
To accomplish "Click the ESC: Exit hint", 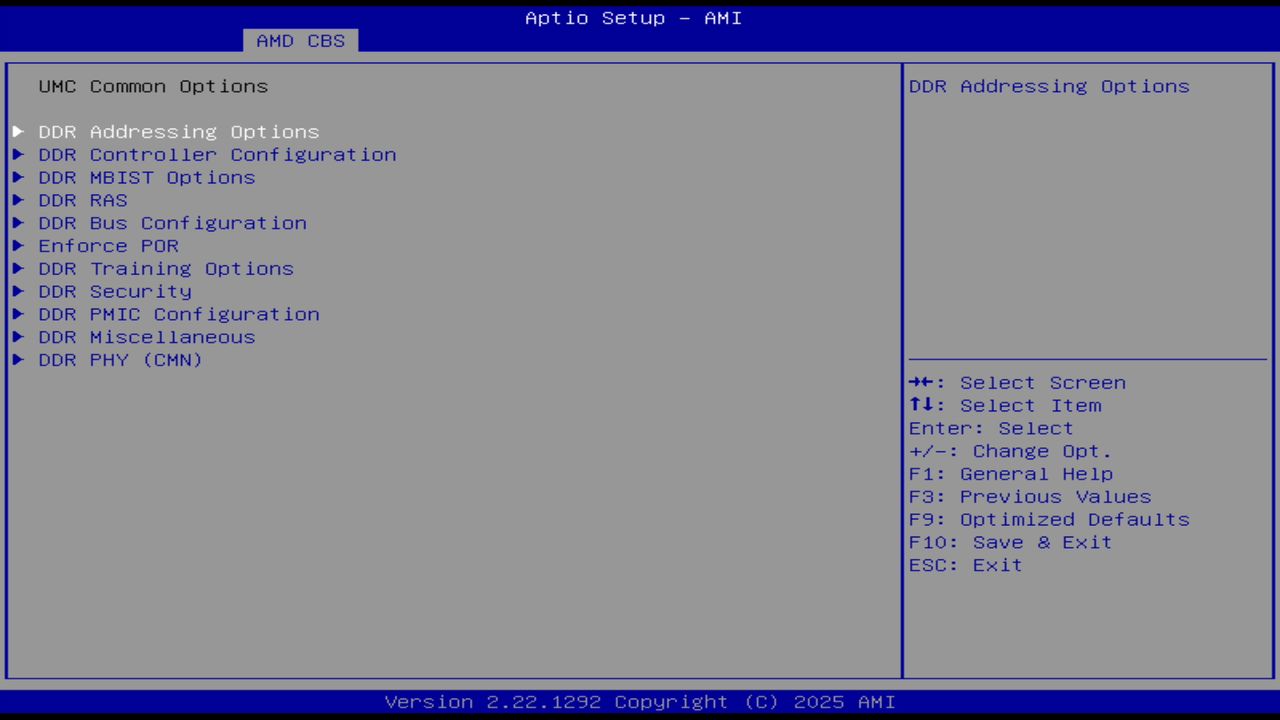I will [966, 565].
